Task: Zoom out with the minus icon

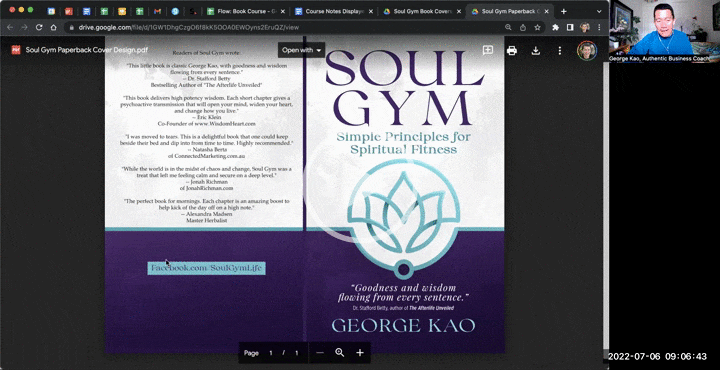Action: pos(320,353)
